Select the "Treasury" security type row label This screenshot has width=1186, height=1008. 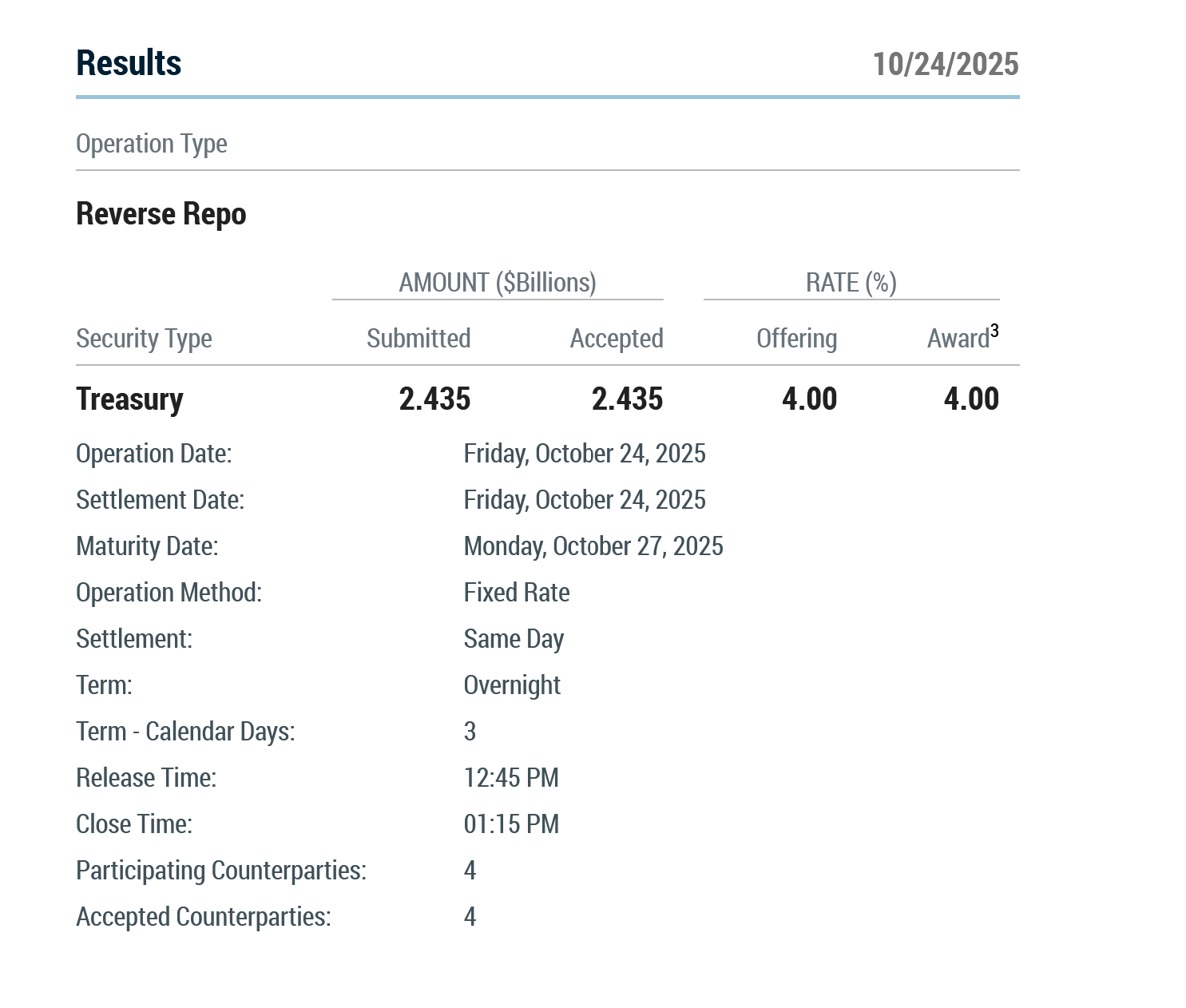pos(129,399)
